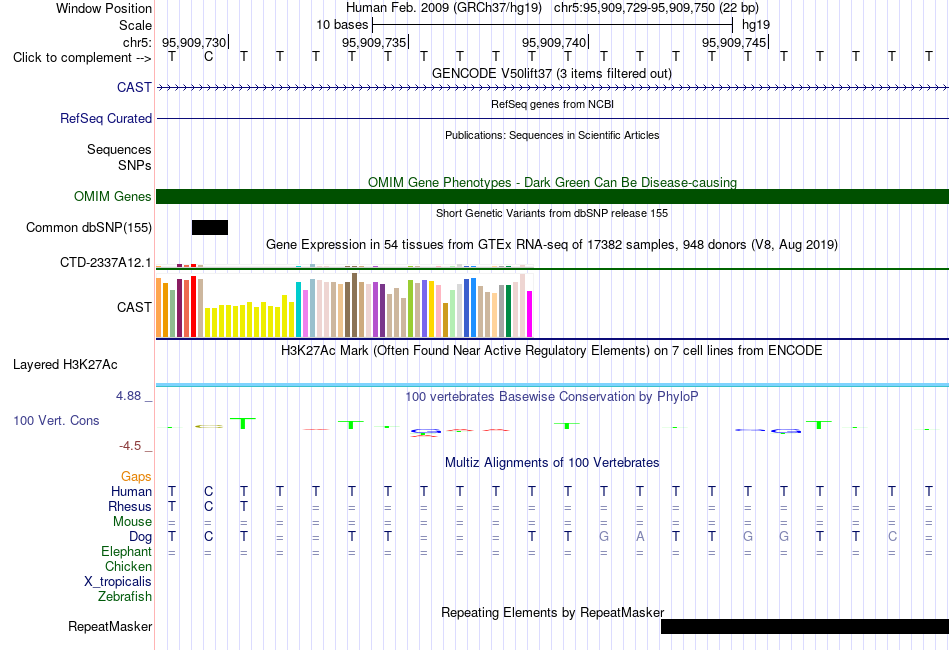Click the magenta bar in CAST GTEx chart
Image resolution: width=950 pixels, height=650 pixels.
530,314
